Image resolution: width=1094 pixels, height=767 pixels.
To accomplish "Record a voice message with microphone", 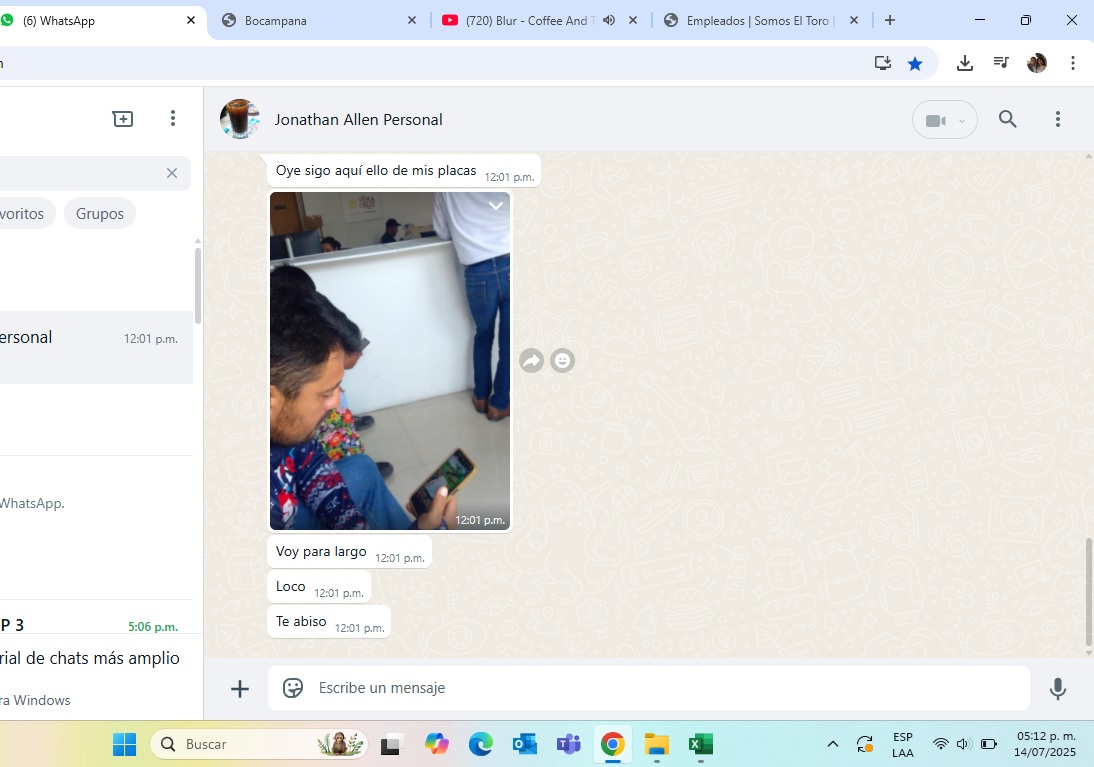I will [x=1057, y=688].
